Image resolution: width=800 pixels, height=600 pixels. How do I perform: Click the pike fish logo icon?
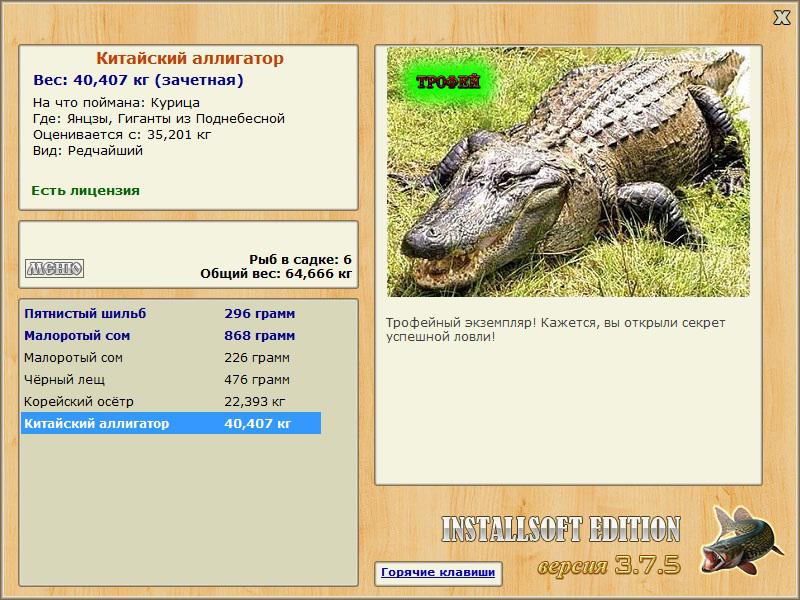(x=741, y=540)
